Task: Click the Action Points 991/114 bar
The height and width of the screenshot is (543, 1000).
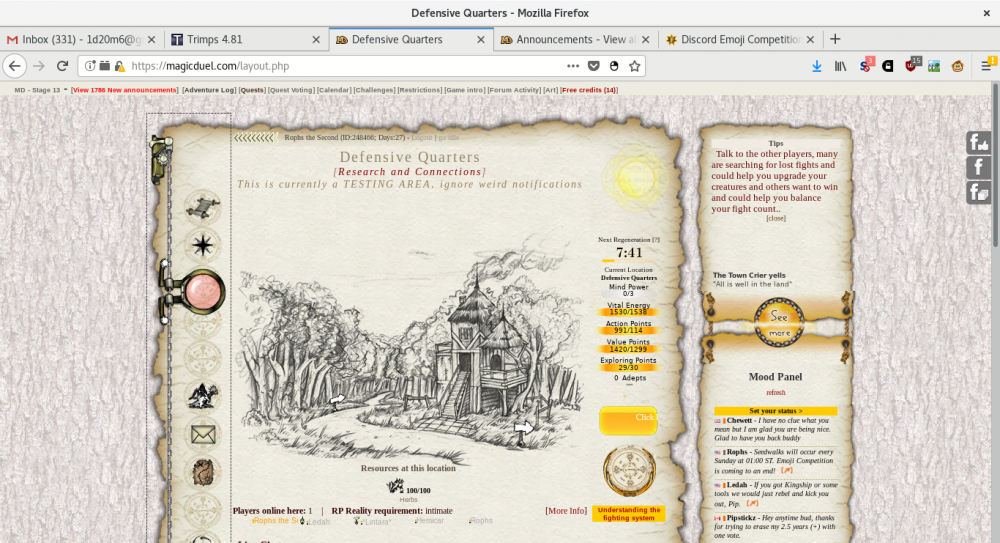Action: [x=628, y=331]
